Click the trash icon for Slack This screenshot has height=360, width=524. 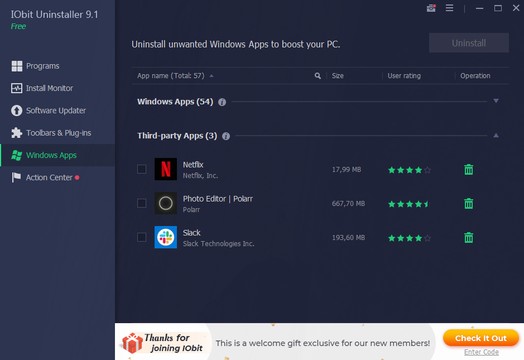(469, 238)
